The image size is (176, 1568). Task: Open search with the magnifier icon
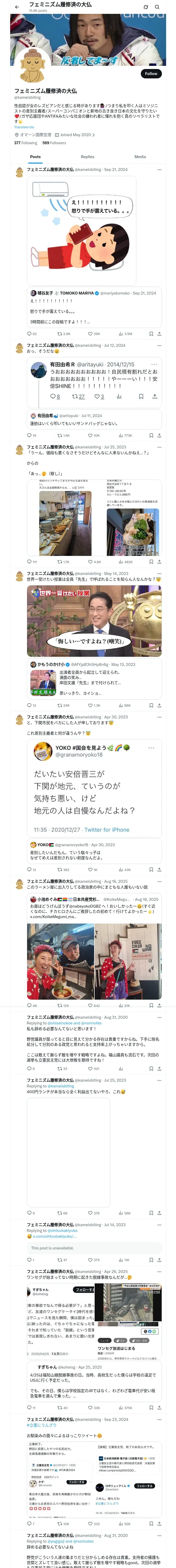click(x=157, y=7)
